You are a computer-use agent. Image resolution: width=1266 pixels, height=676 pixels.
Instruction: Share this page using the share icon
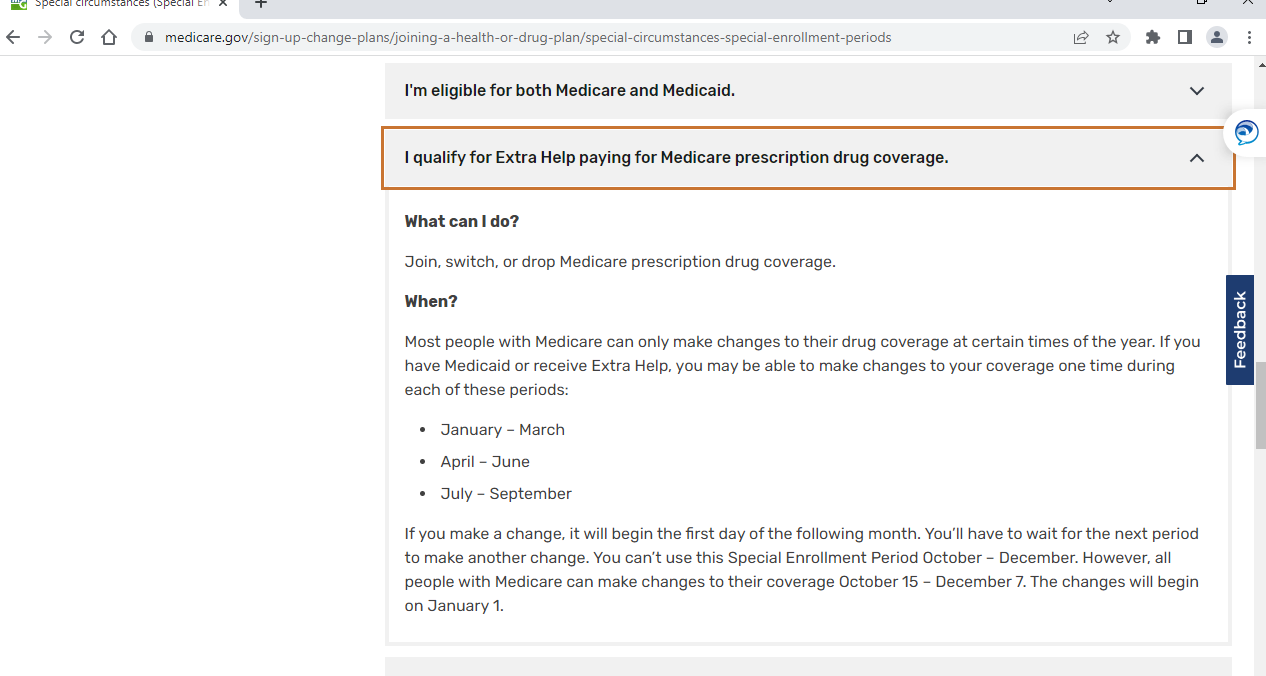point(1081,38)
